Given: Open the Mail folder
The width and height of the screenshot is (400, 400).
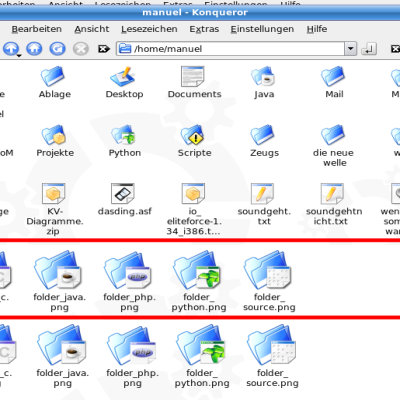Looking at the screenshot, I should tap(334, 82).
